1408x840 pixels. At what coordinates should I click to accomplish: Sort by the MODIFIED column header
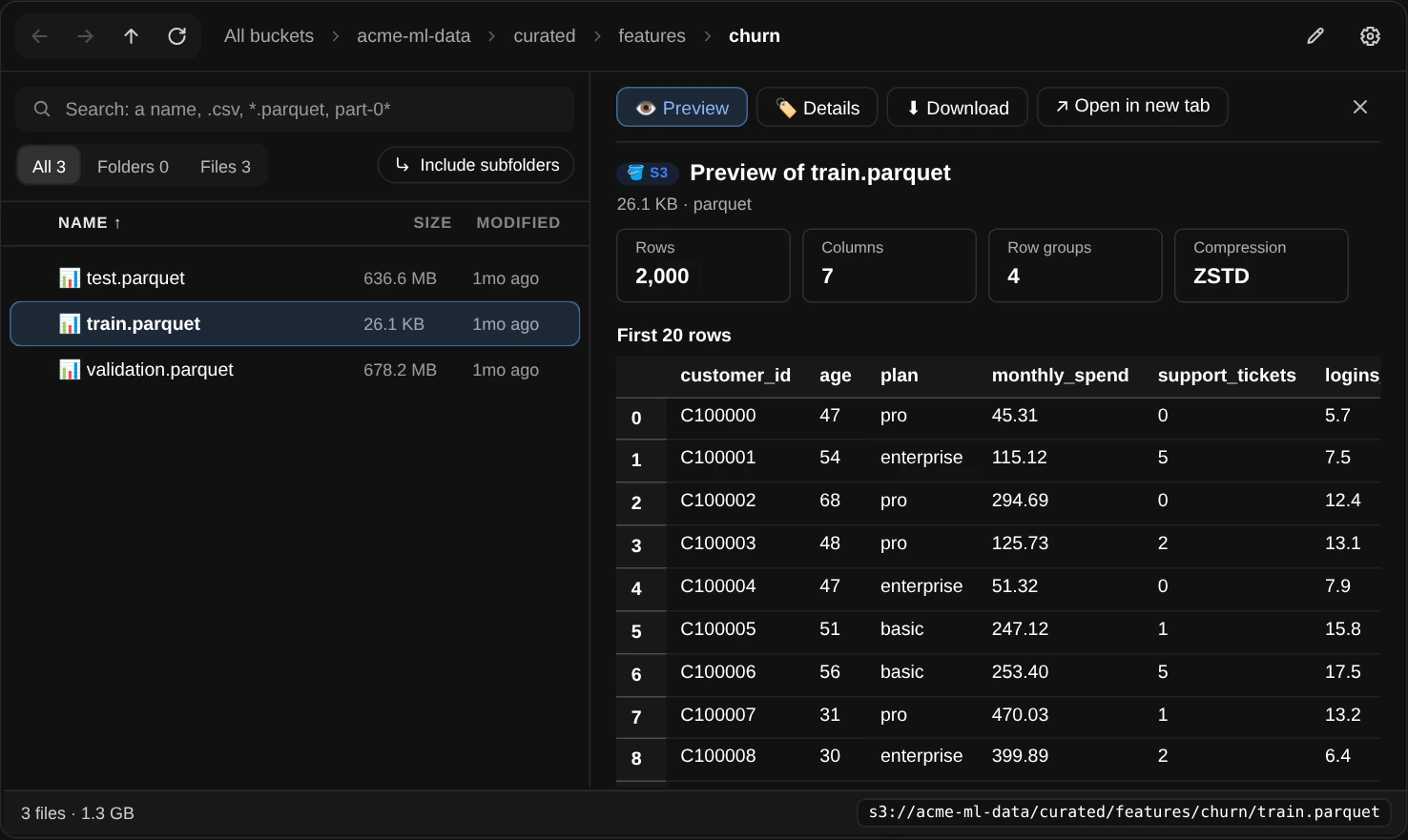[518, 222]
